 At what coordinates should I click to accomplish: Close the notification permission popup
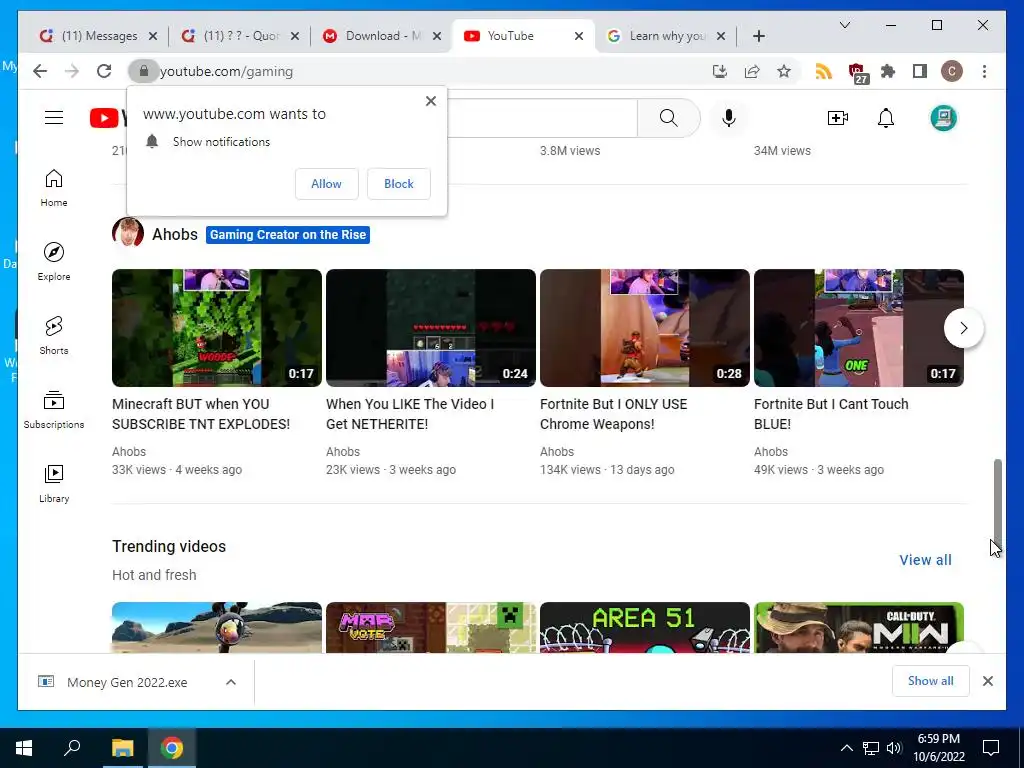[430, 101]
